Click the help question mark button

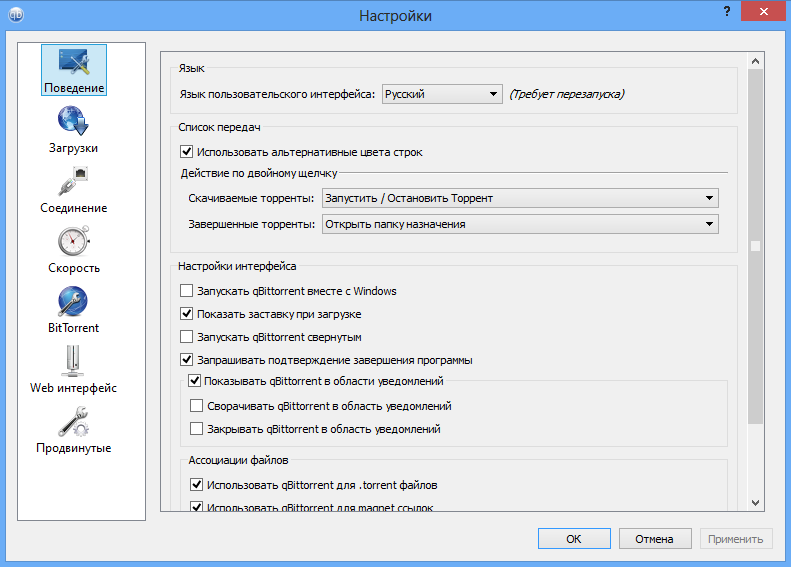[x=726, y=12]
